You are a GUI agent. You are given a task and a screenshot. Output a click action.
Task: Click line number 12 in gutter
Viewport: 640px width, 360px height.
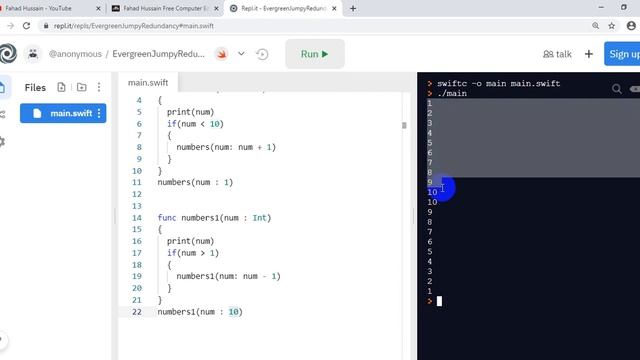click(137, 194)
